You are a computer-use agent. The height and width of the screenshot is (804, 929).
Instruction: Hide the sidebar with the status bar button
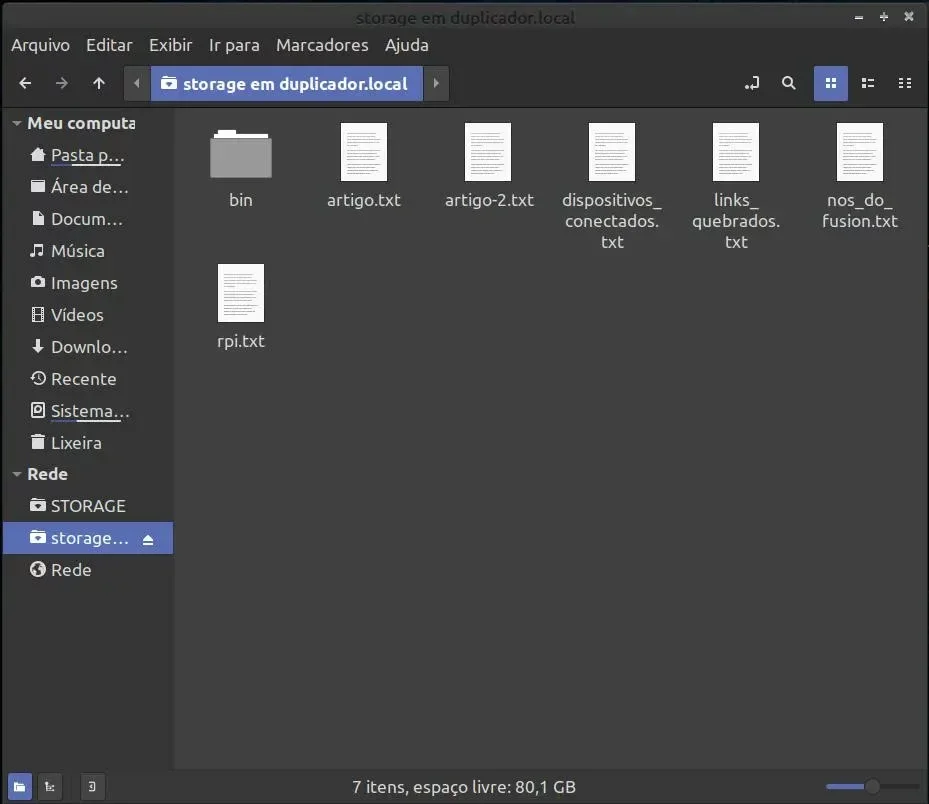point(91,787)
